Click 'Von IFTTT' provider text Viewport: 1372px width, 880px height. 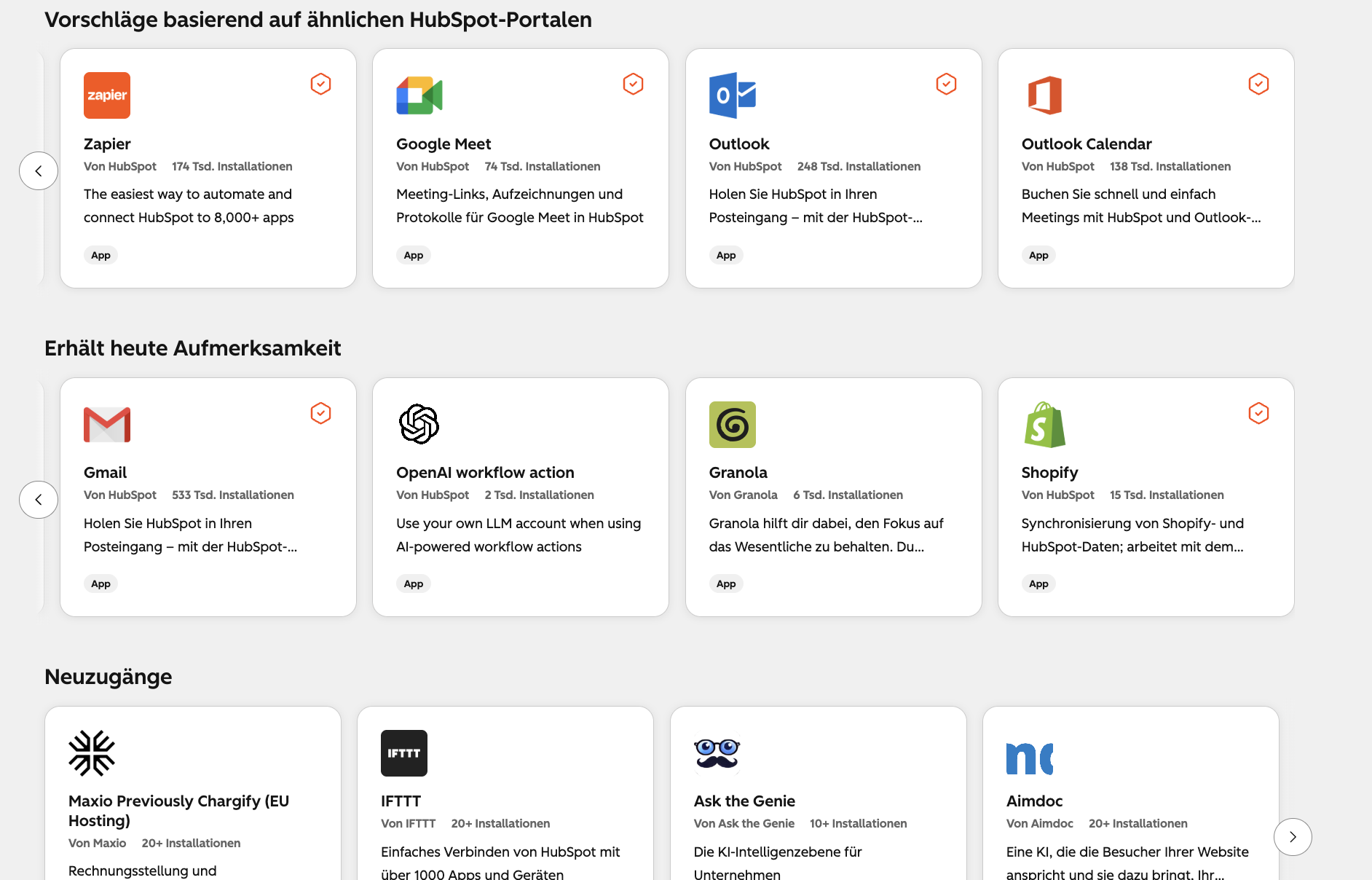(x=409, y=824)
